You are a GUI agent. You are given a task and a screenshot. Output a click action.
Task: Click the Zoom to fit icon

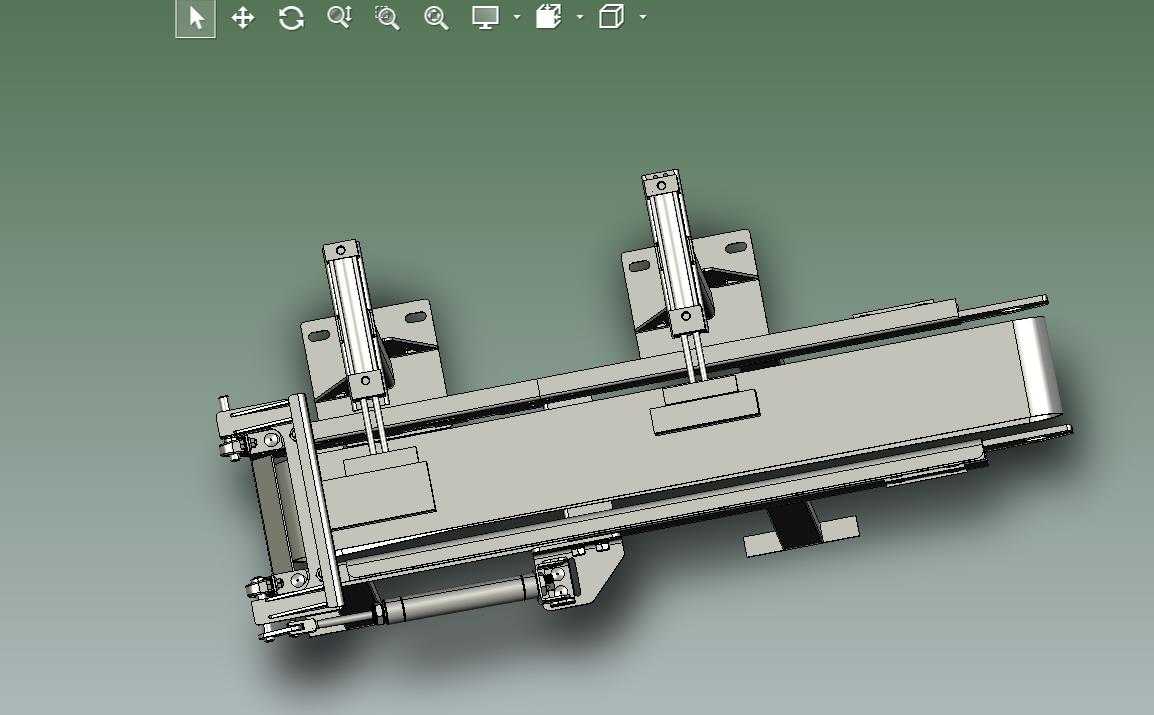tap(436, 18)
